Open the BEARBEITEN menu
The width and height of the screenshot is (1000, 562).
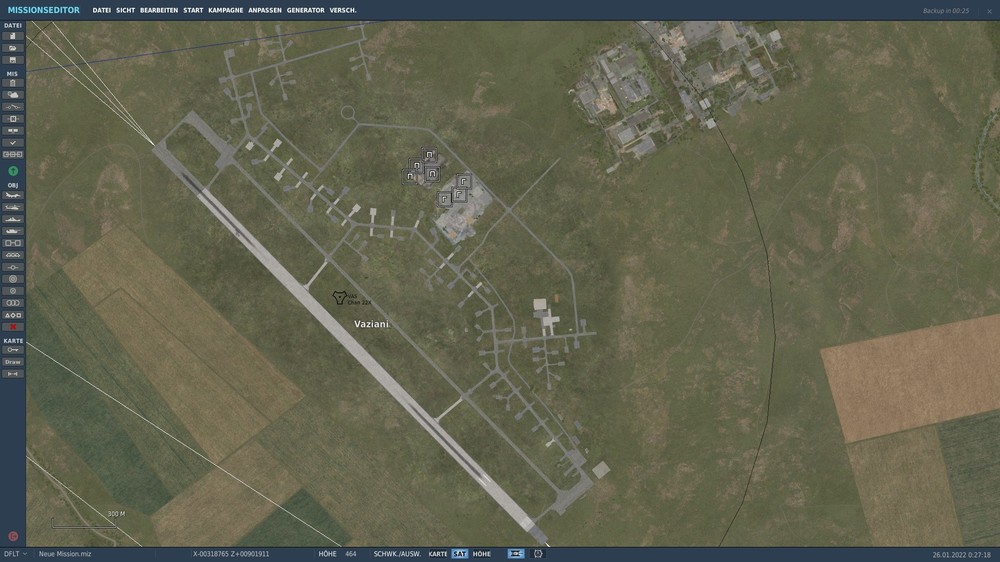[x=159, y=10]
